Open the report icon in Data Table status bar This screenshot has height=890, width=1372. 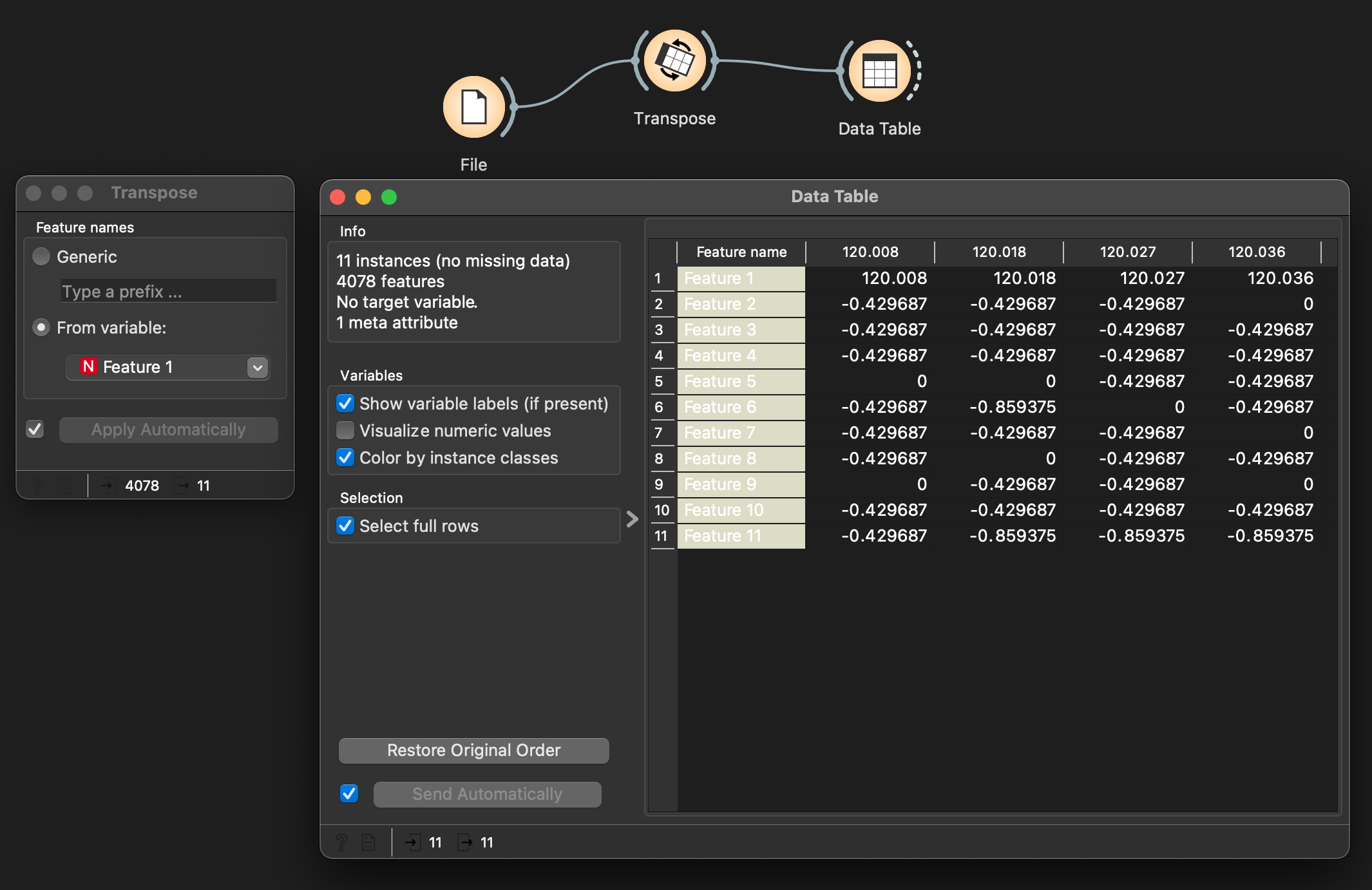(368, 842)
